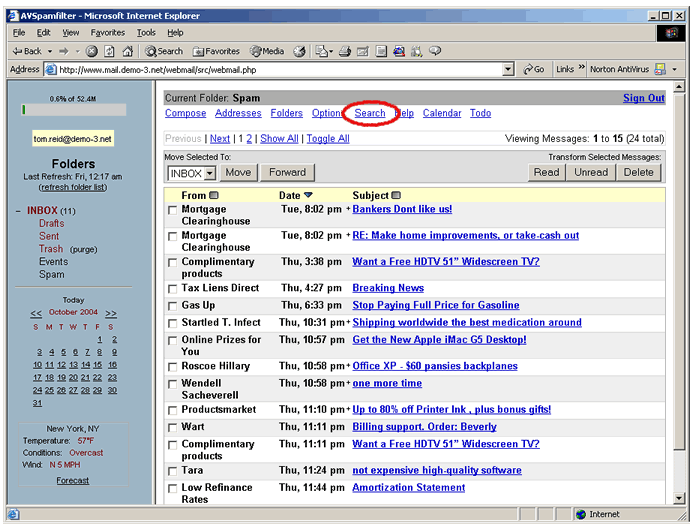Open the View menu
Viewport: 698px width, 528px height.
(70, 32)
